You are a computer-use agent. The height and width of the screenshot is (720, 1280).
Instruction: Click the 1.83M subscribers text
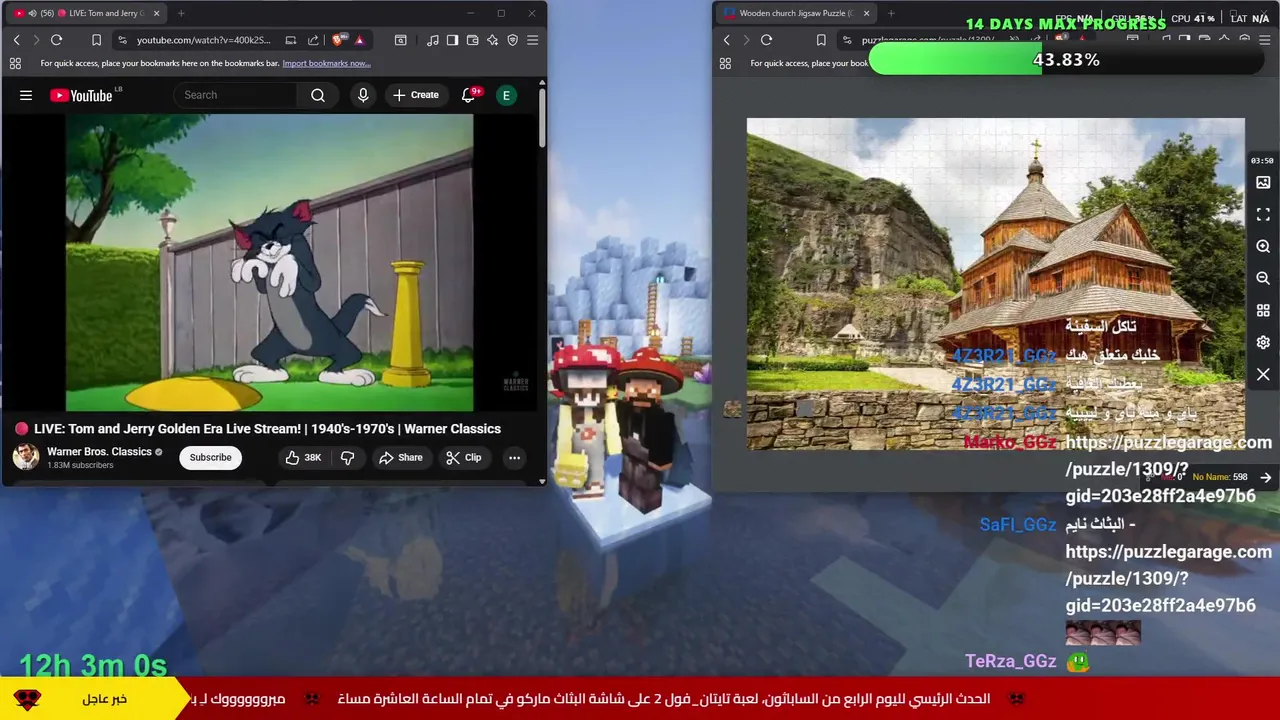pyautogui.click(x=80, y=466)
